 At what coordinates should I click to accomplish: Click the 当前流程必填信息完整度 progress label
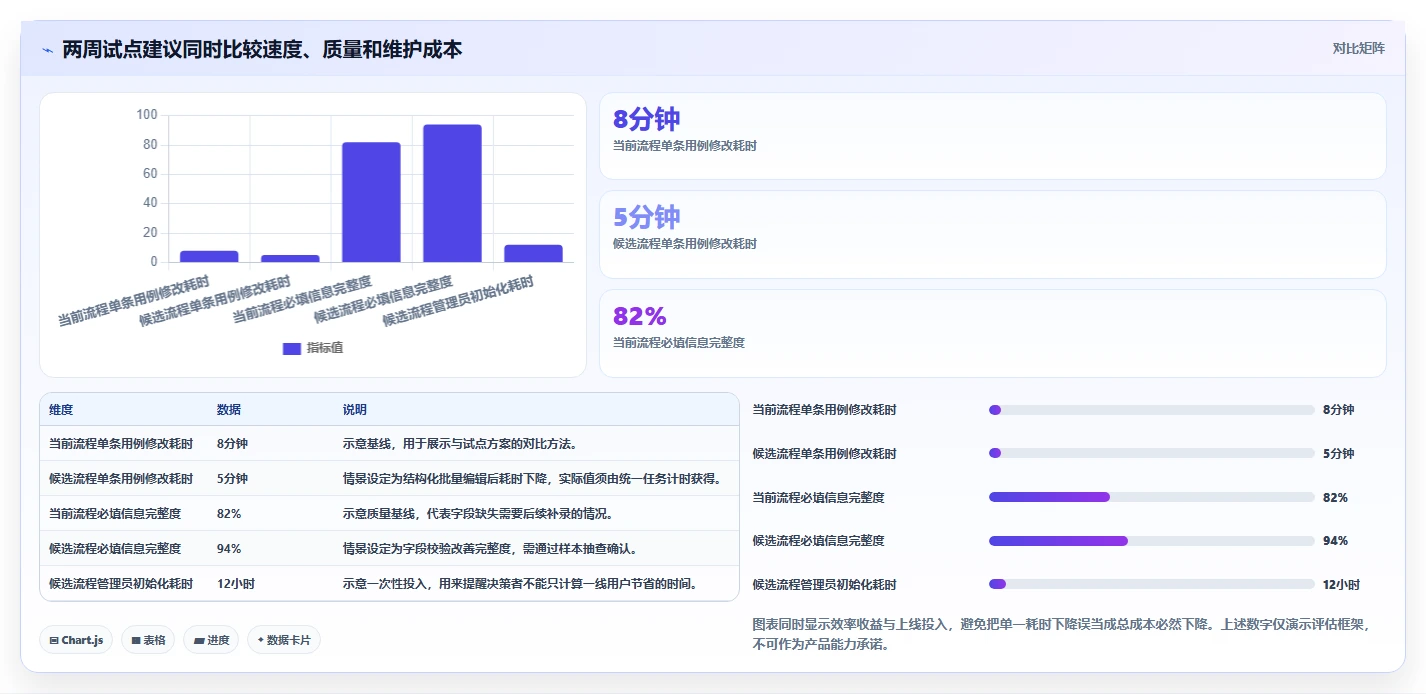pos(818,497)
